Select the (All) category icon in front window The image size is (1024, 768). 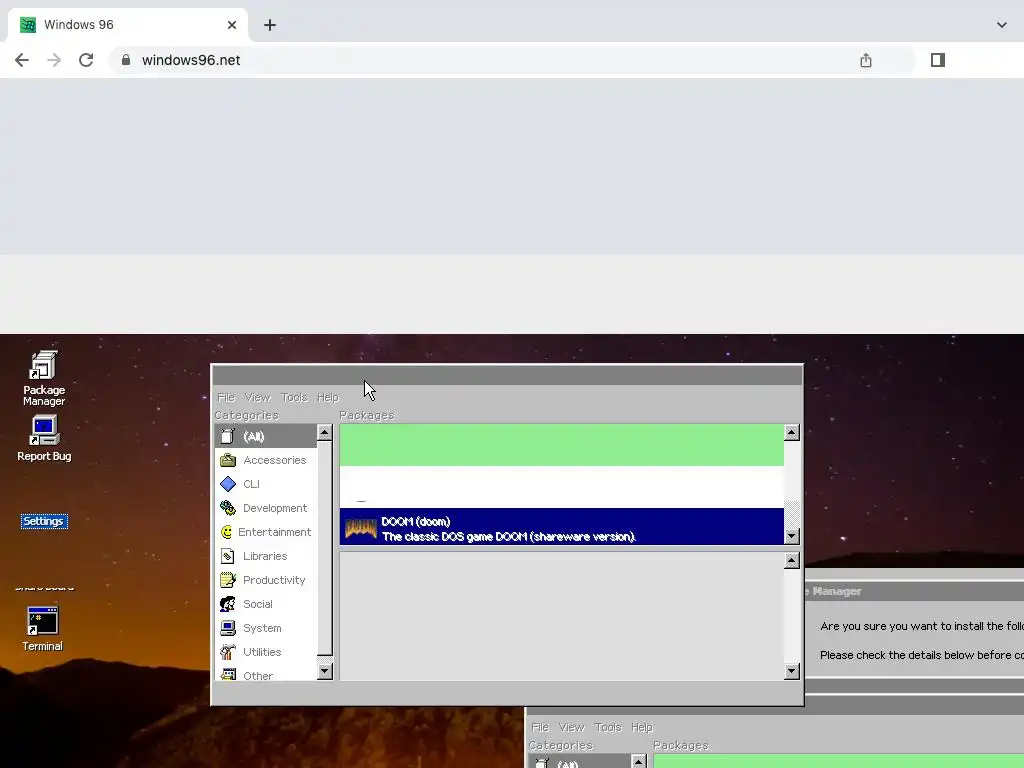pyautogui.click(x=227, y=436)
